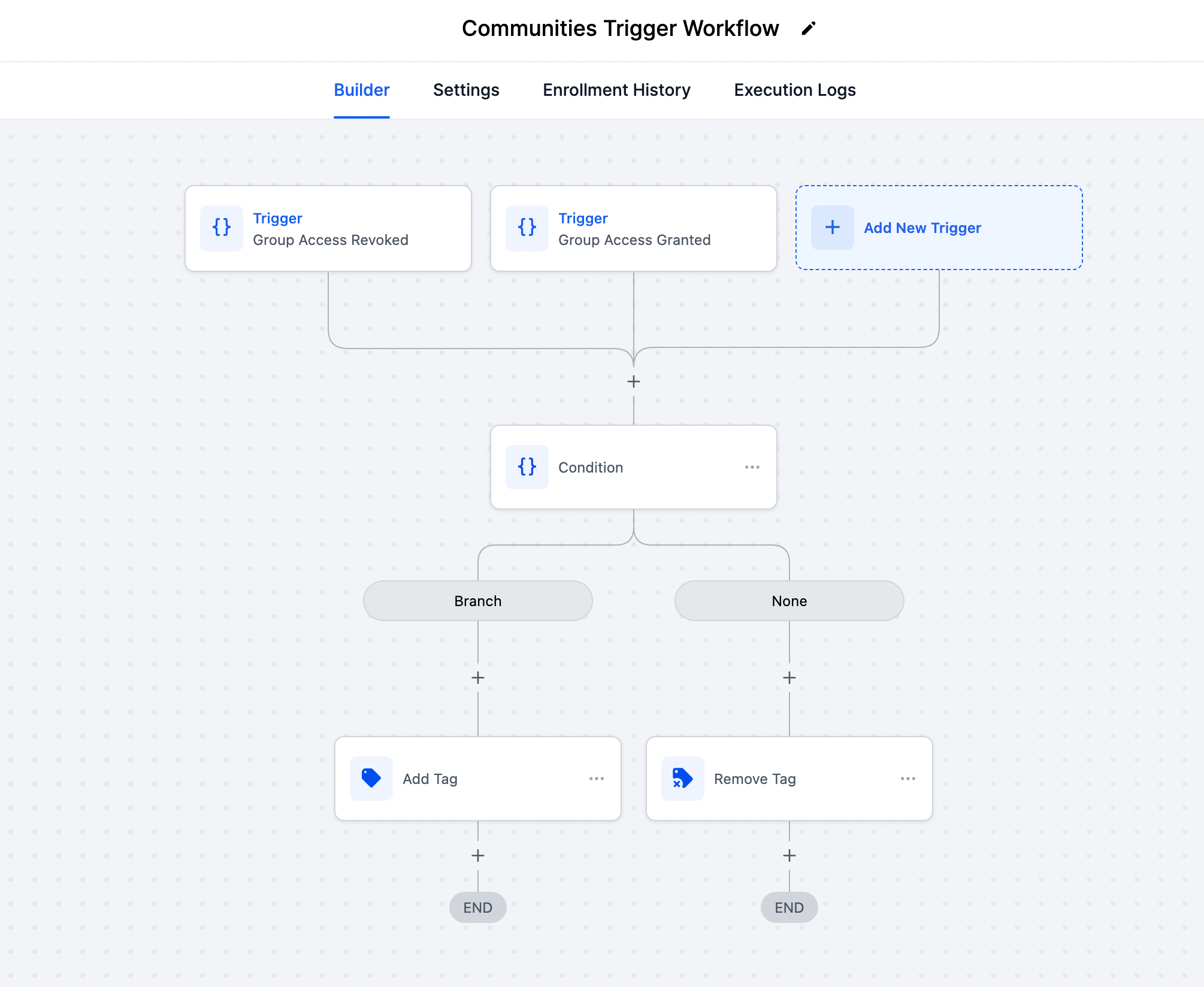The height and width of the screenshot is (987, 1204).
Task: Open the Condition node's options menu
Action: 752,467
